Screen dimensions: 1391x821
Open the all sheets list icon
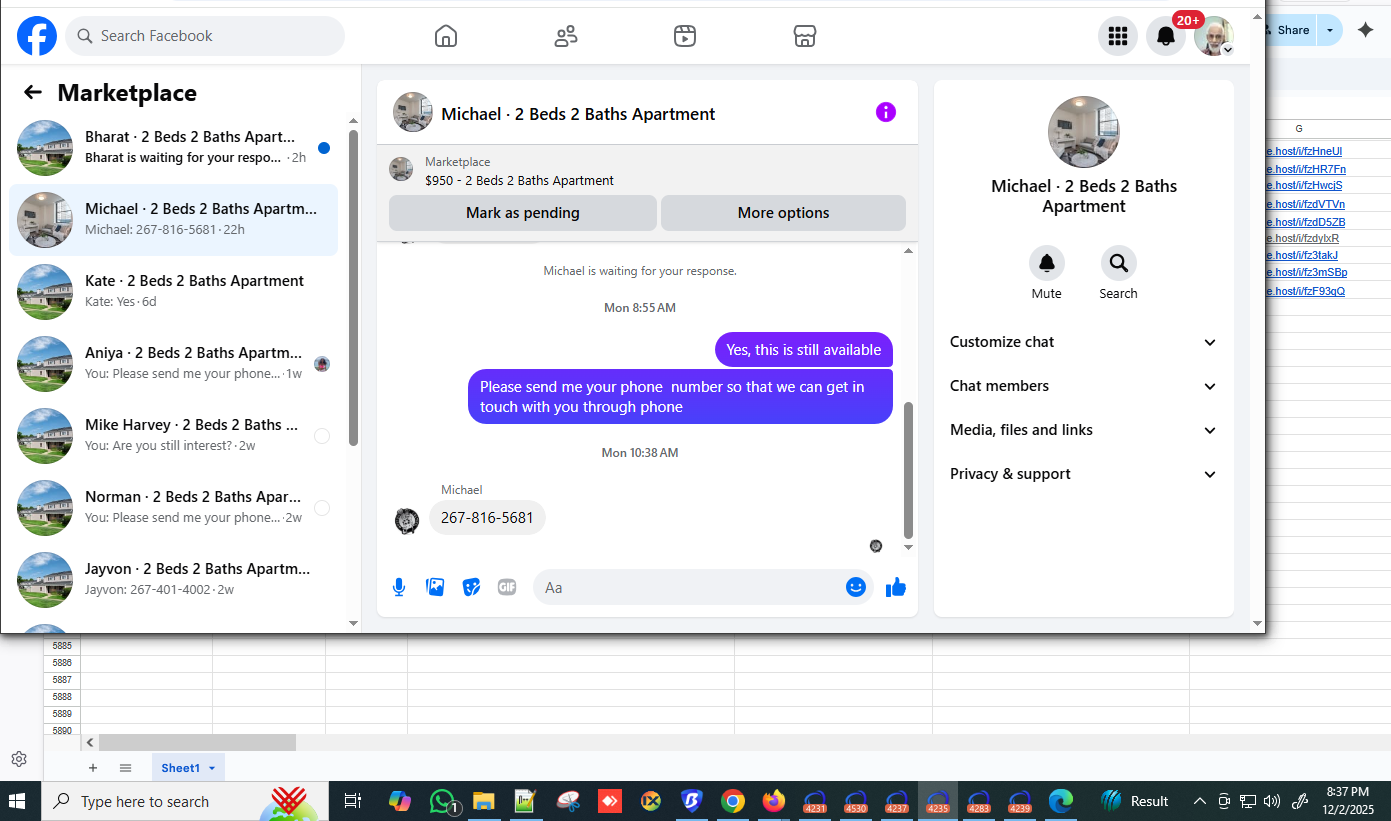point(125,768)
